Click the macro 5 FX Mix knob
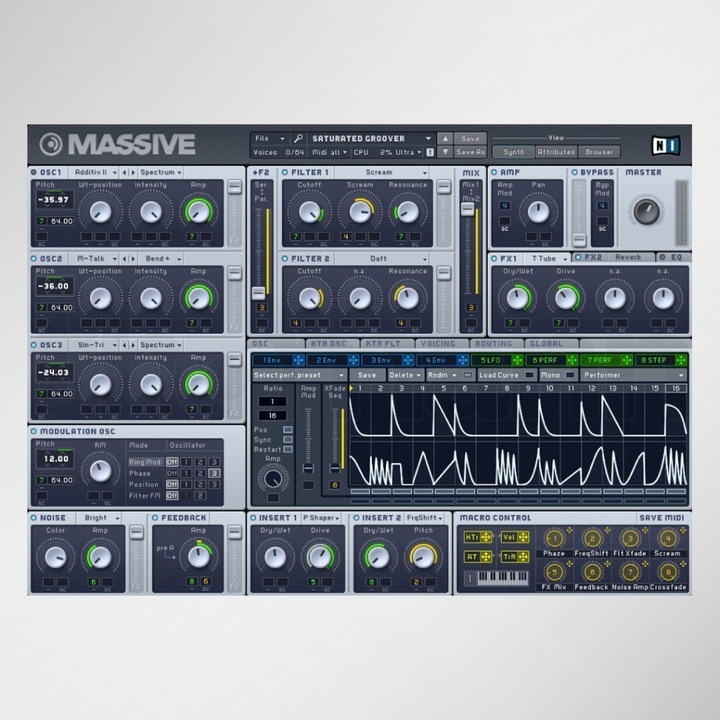Viewport: 720px width, 720px height. 554,573
